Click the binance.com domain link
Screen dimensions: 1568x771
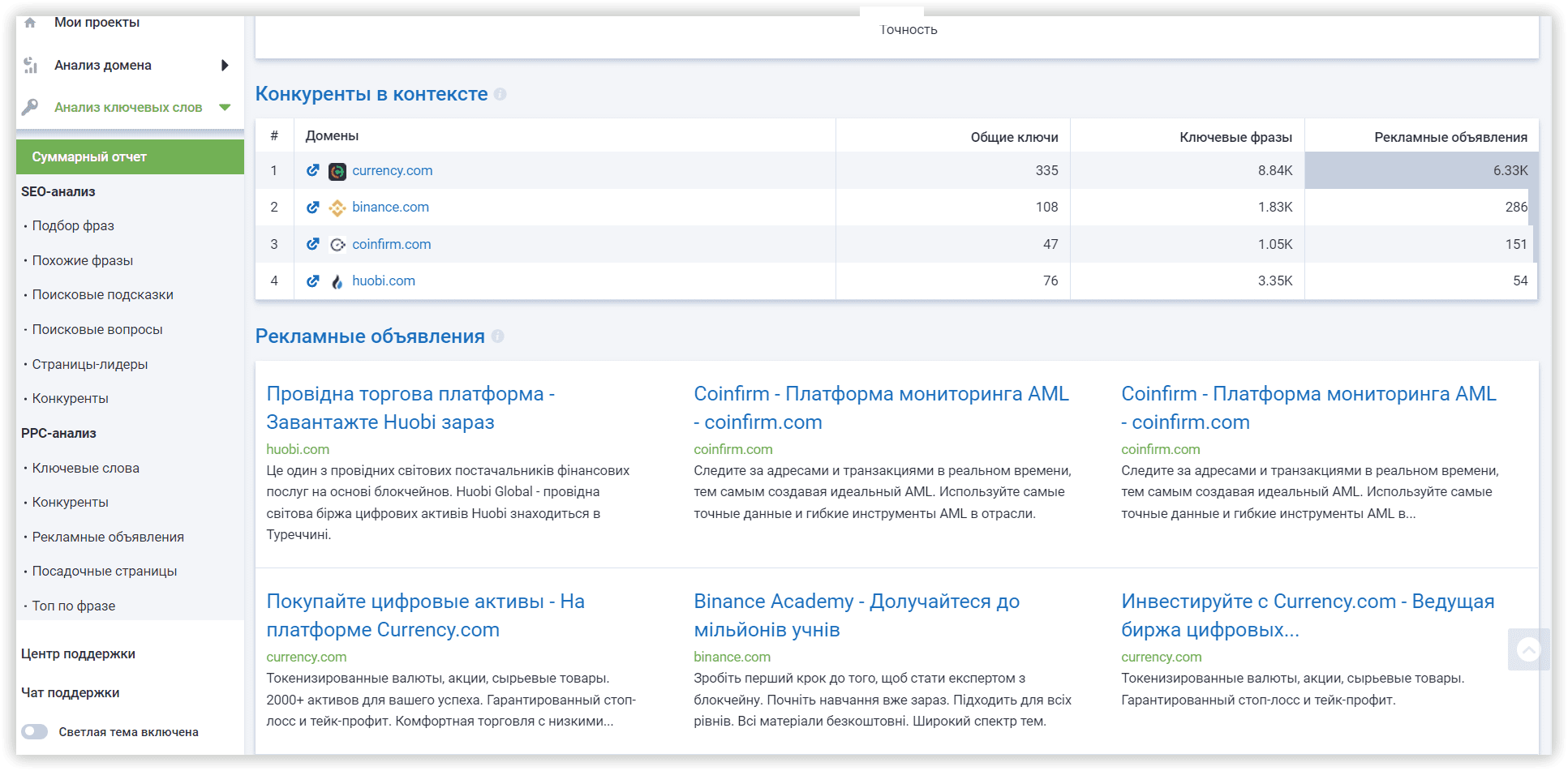(x=391, y=207)
